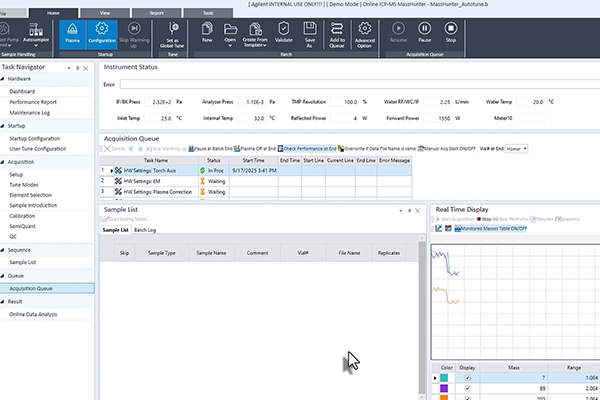Click the purple color swatch for mass 89
The width and height of the screenshot is (600, 400).
(444, 389)
